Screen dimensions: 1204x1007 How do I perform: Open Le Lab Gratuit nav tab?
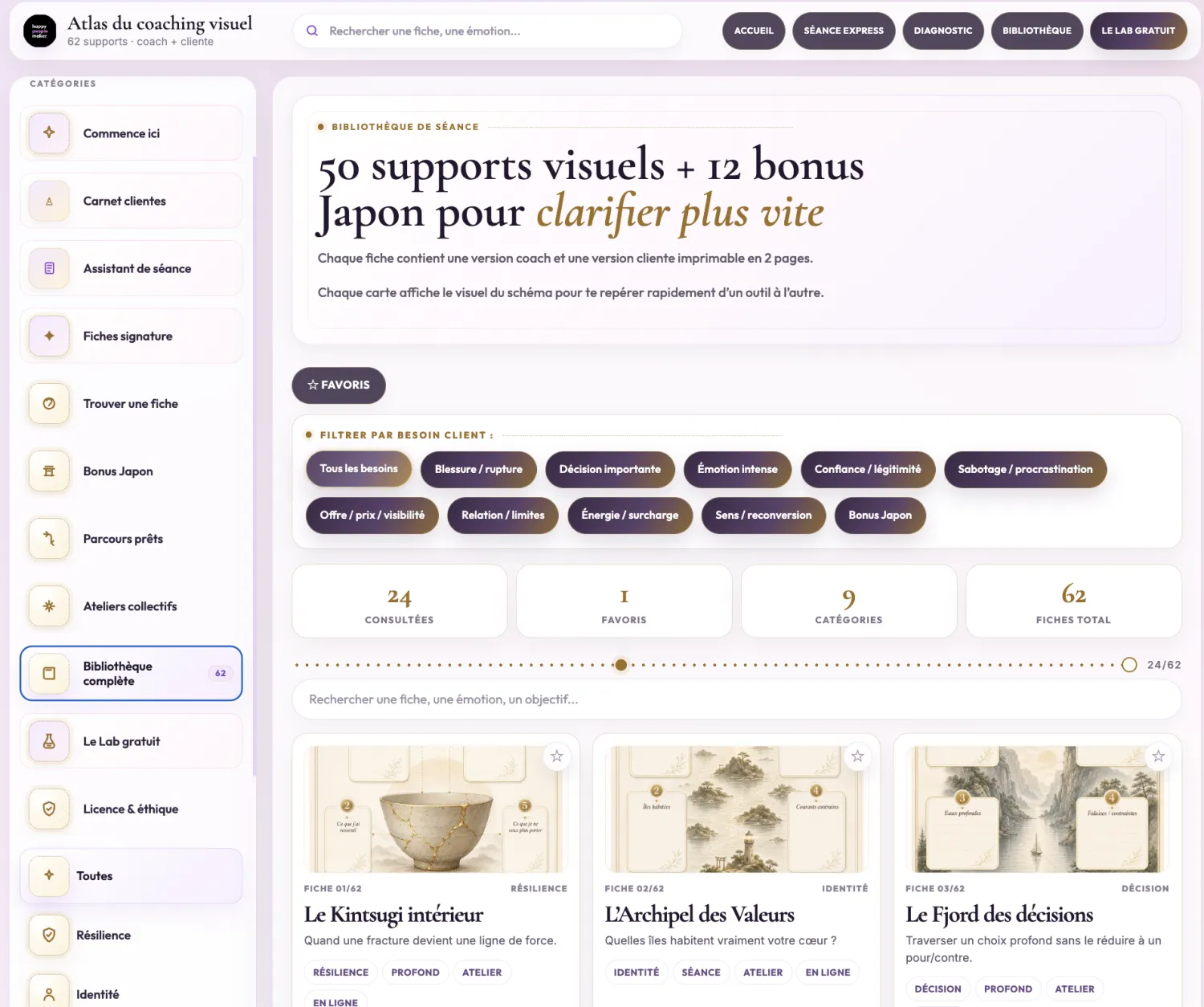coord(1138,31)
